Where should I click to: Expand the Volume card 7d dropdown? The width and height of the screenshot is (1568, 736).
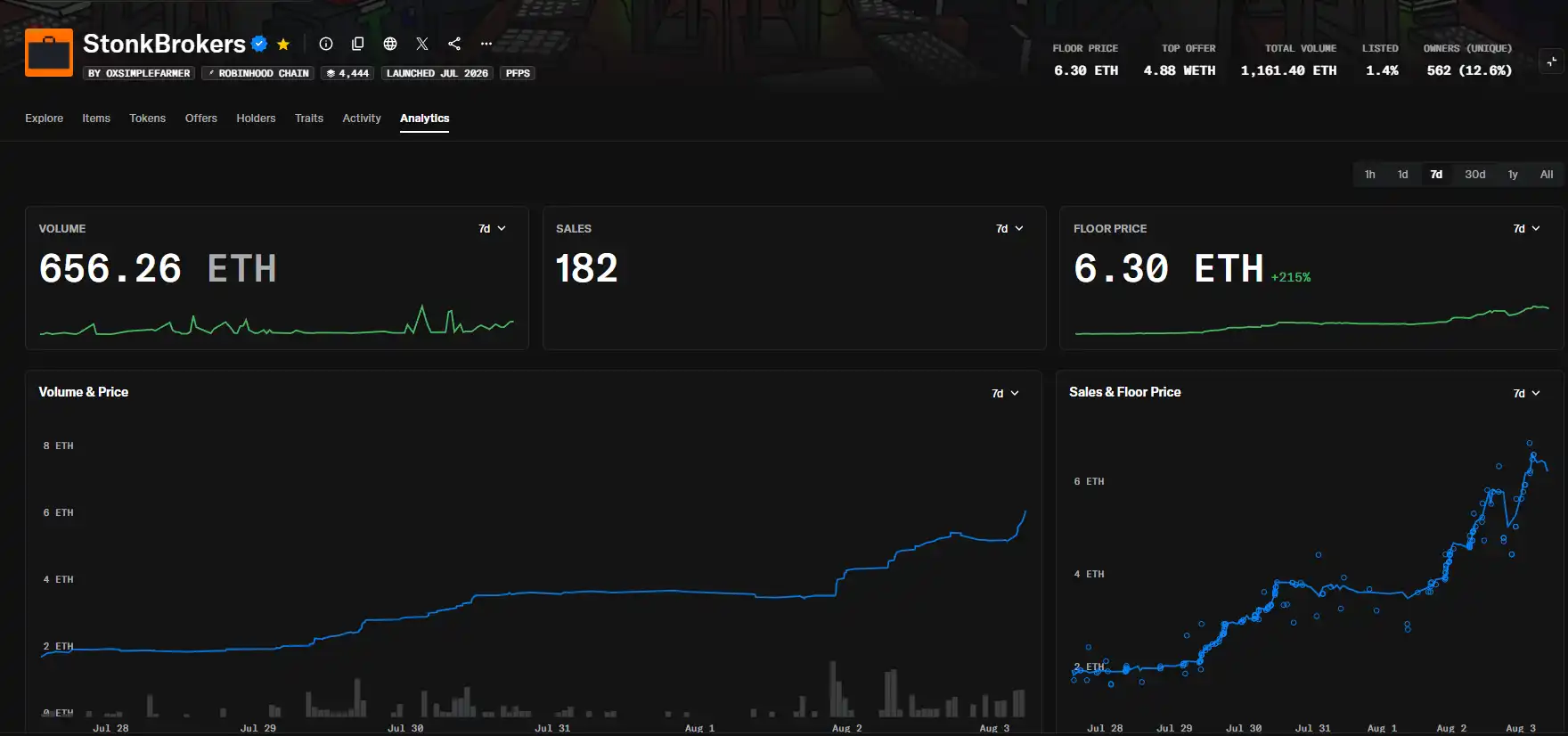click(x=493, y=229)
